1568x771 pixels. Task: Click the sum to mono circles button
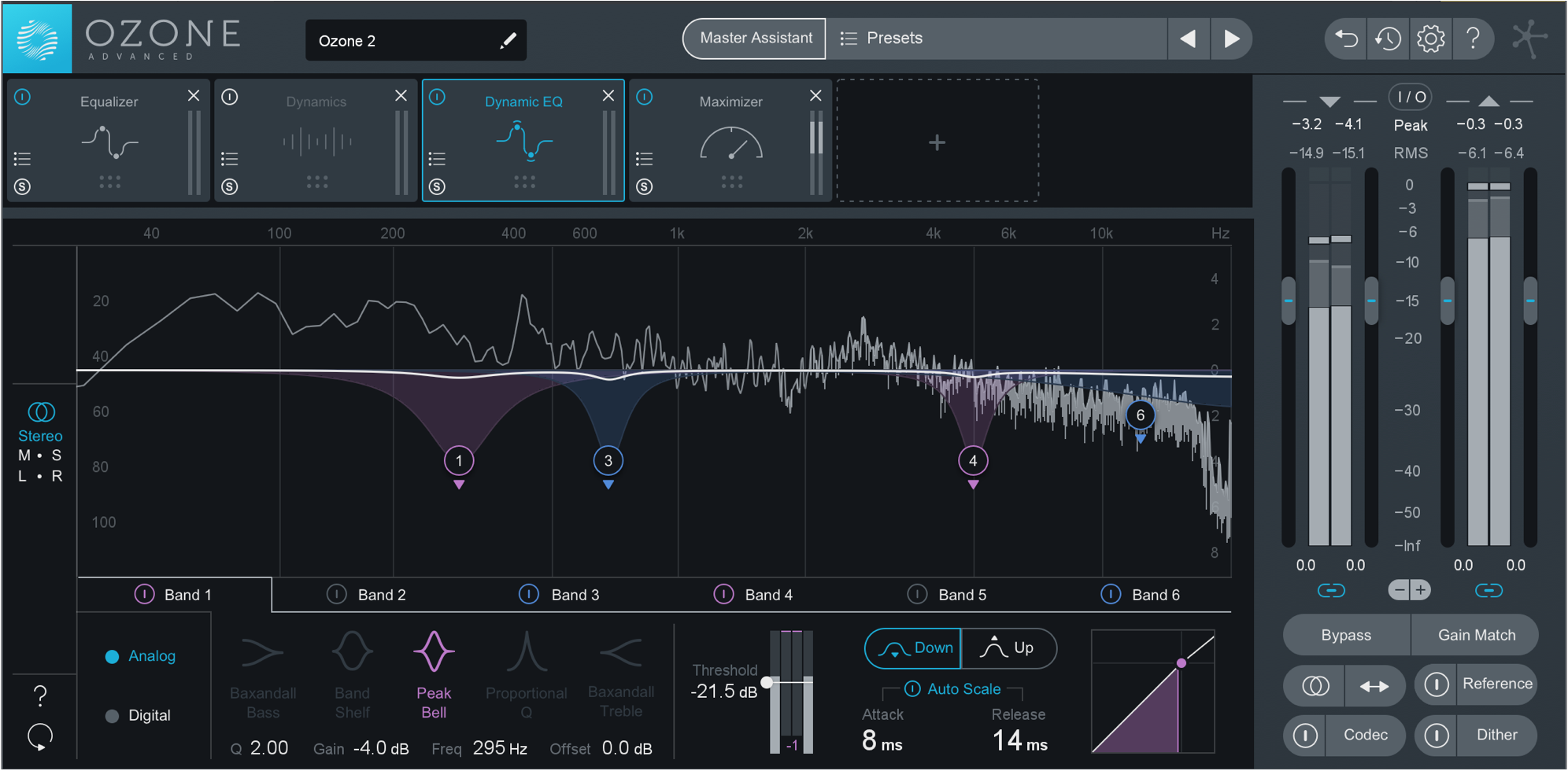[1315, 686]
